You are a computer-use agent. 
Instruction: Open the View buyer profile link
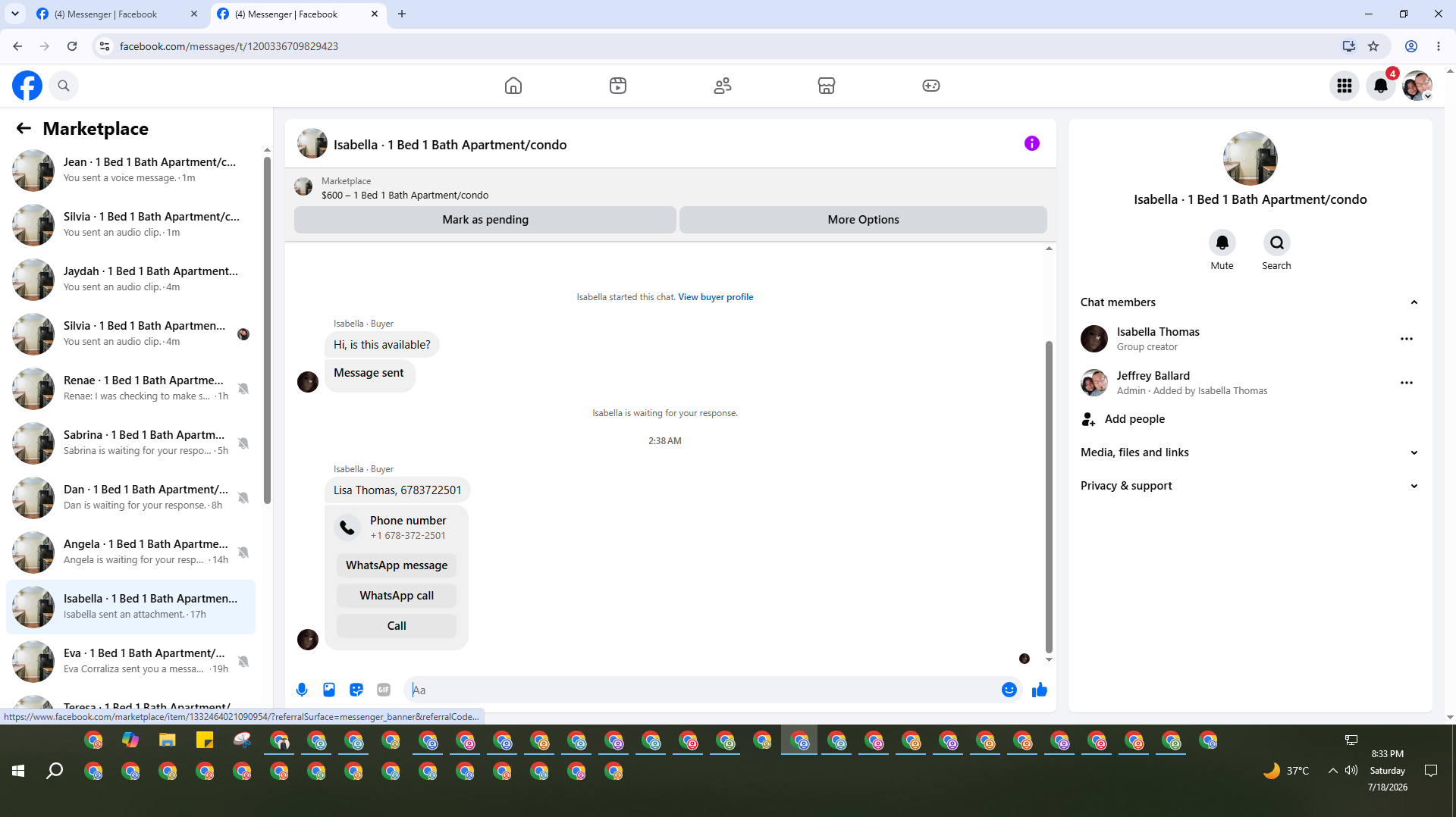point(716,297)
